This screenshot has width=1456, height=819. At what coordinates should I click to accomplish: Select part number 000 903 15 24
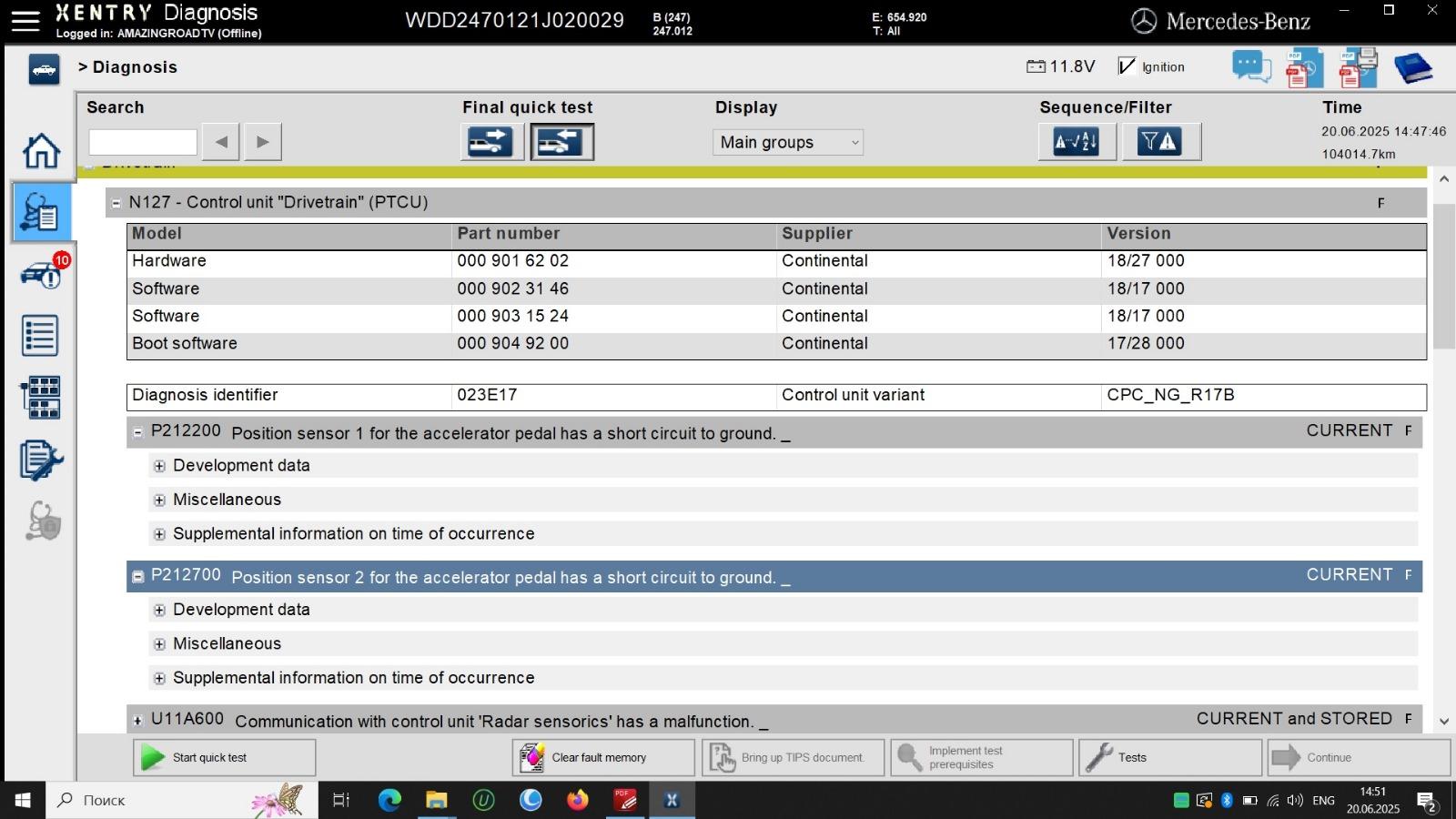point(512,316)
